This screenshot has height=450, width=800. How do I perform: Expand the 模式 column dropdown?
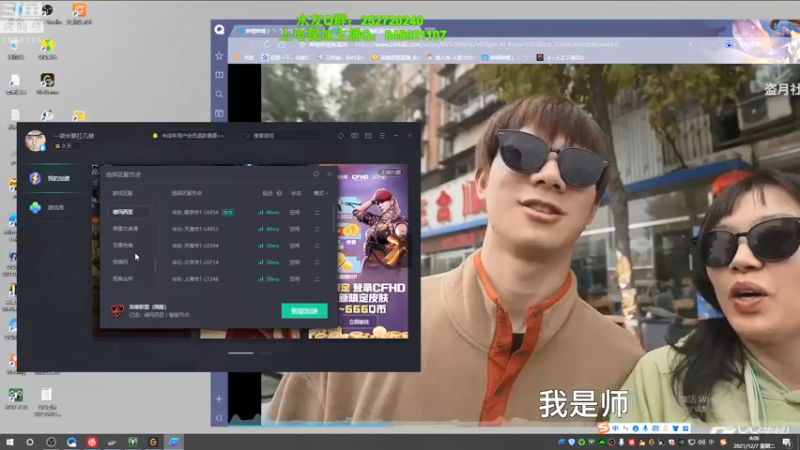320,193
